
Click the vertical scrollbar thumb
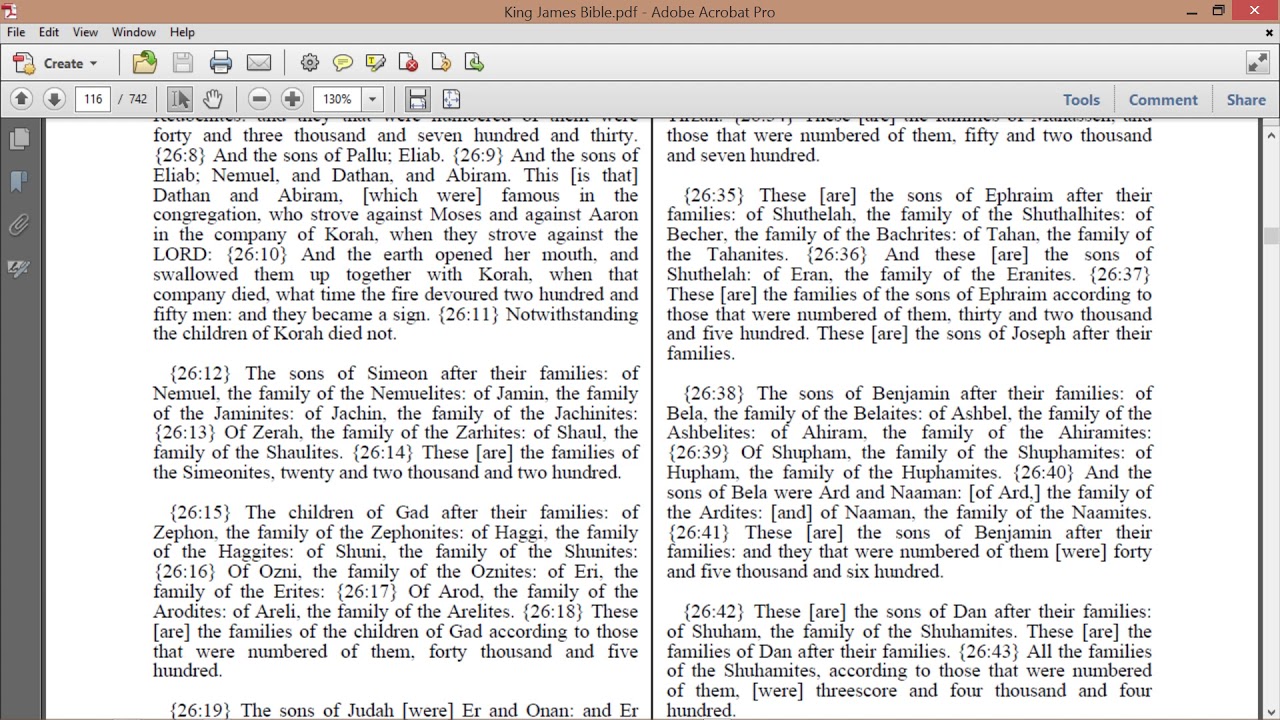[x=1271, y=236]
